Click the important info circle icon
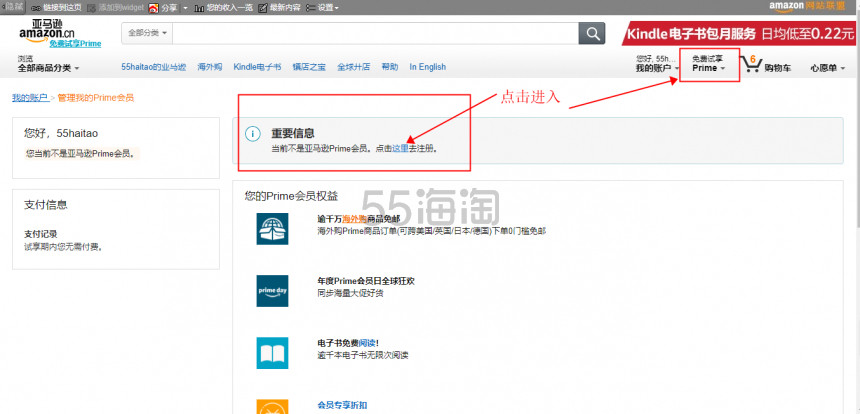 pyautogui.click(x=252, y=134)
